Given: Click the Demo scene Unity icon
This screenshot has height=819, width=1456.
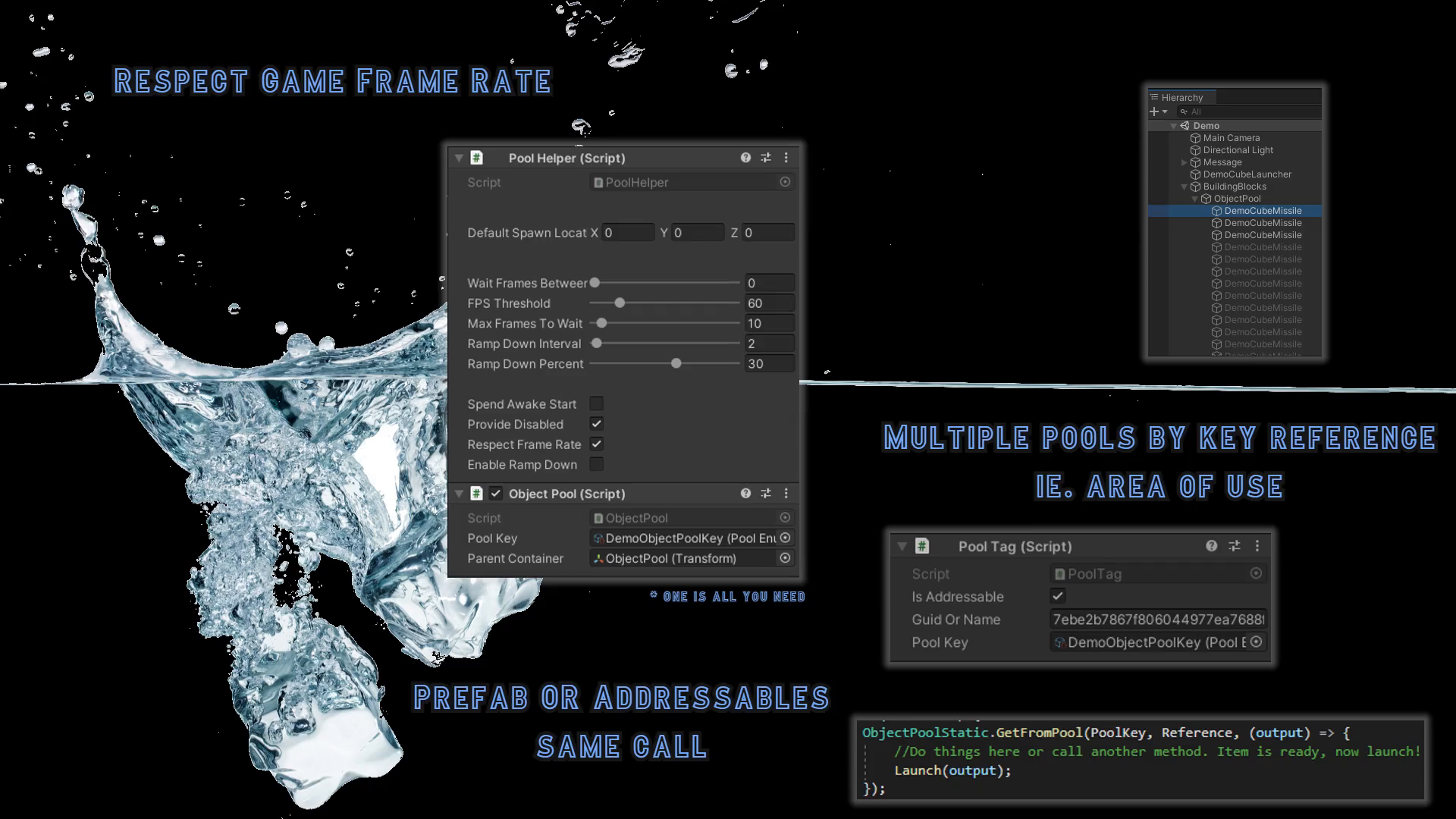Looking at the screenshot, I should [x=1185, y=126].
